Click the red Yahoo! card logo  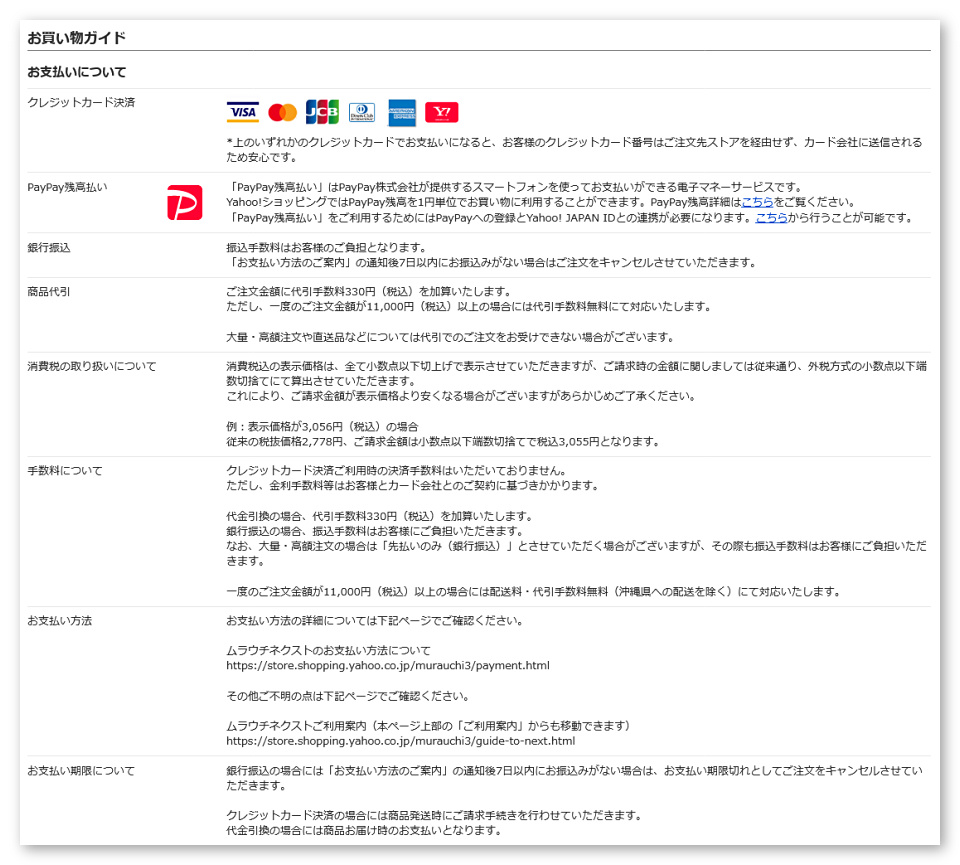pos(441,112)
